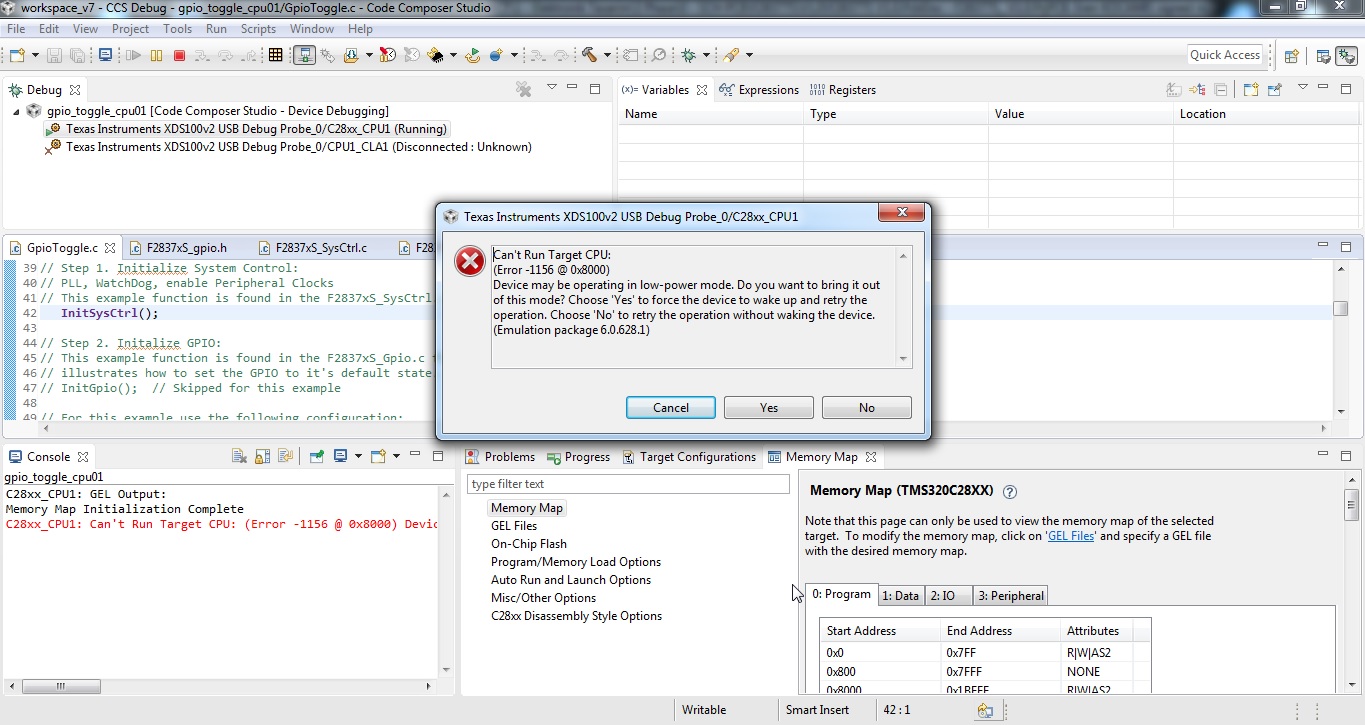Open the New project dropdown arrow

click(x=35, y=55)
